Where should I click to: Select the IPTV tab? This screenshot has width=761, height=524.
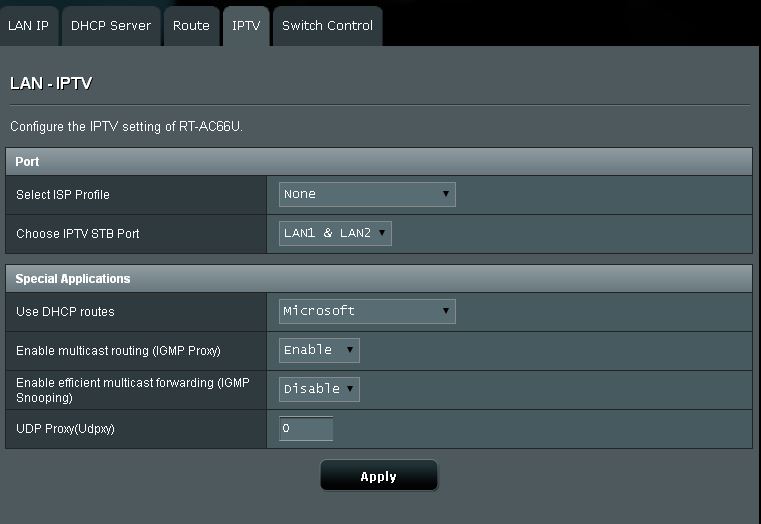(246, 26)
